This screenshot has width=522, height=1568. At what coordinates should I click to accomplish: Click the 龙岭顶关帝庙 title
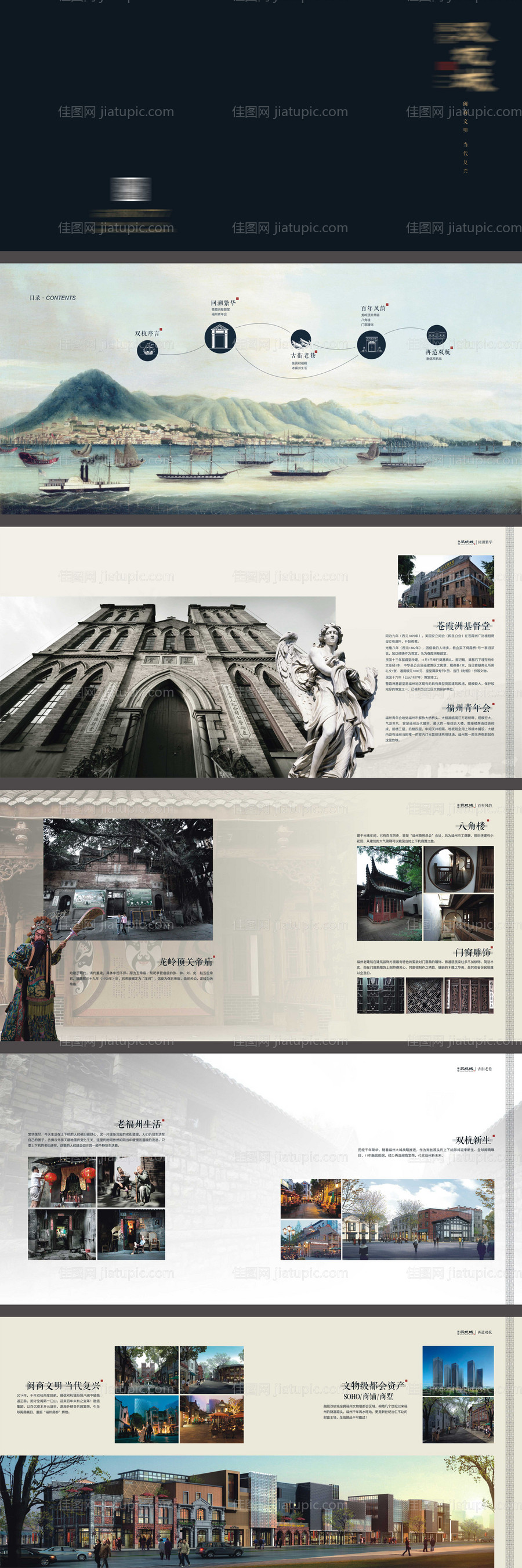click(185, 961)
